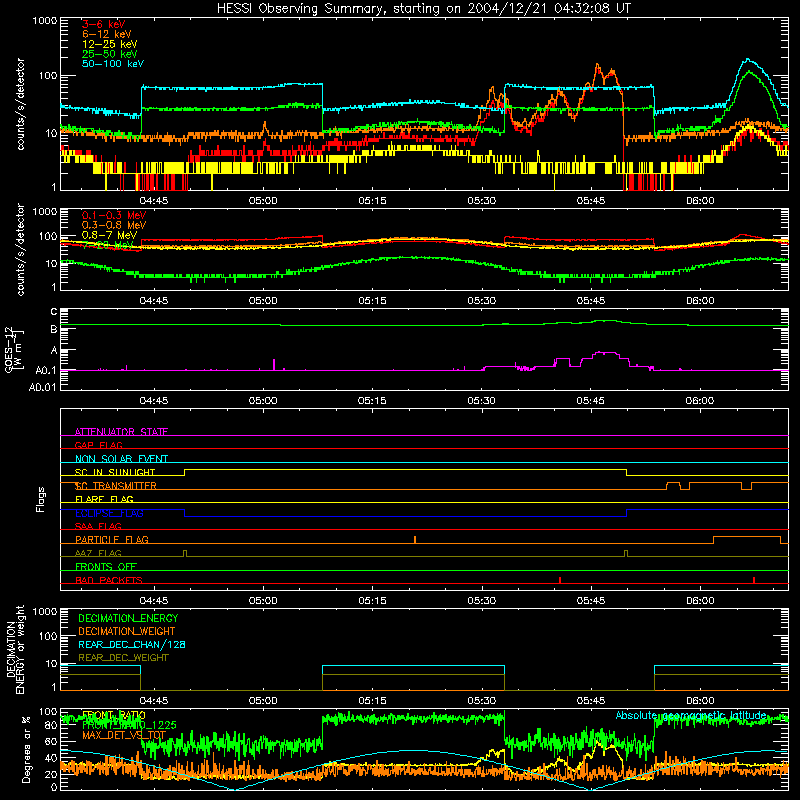Click the 0.3-0.8 MeV legend label
Image resolution: width=800 pixels, height=800 pixels.
click(114, 225)
